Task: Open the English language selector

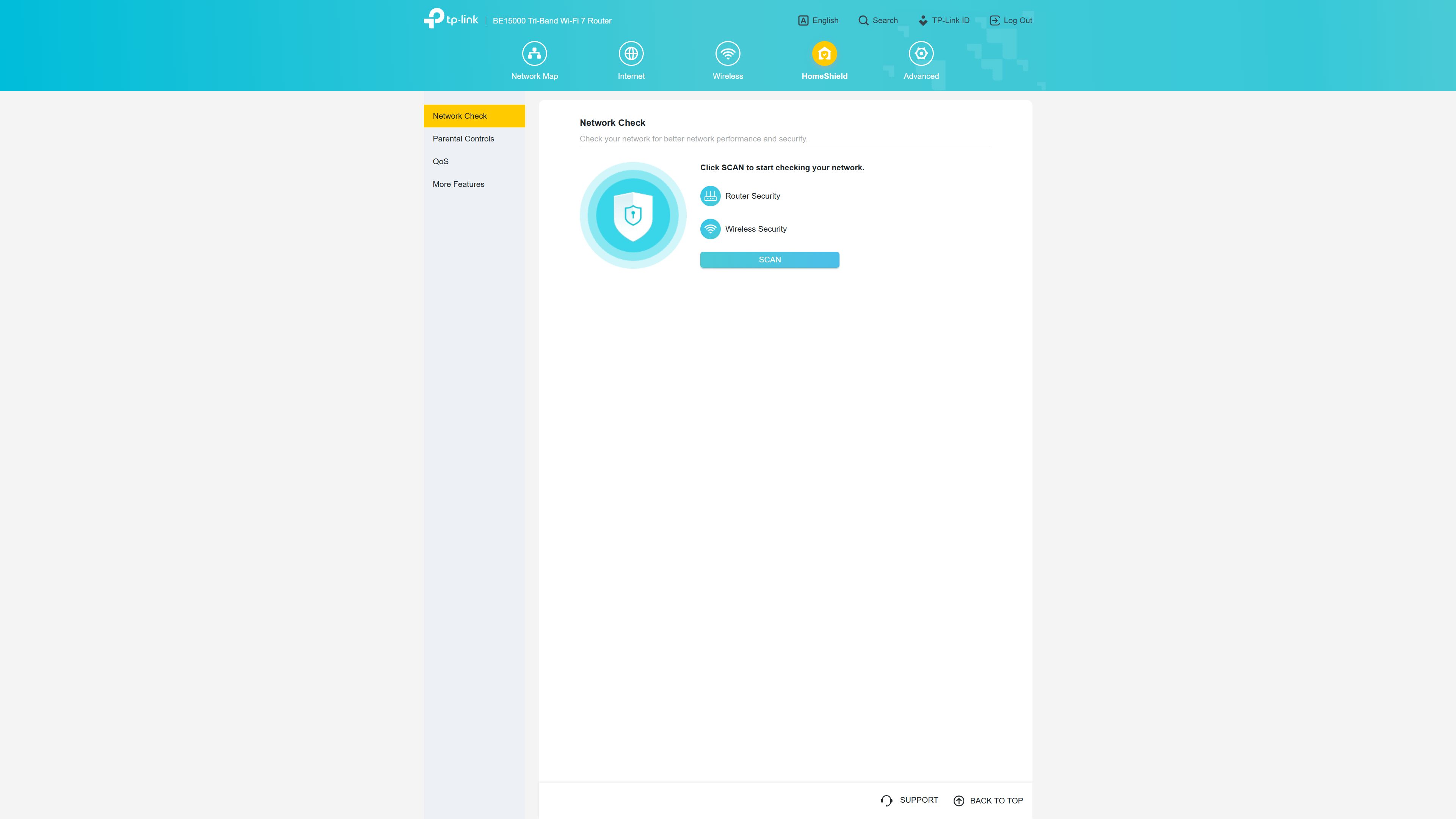Action: 818,20
